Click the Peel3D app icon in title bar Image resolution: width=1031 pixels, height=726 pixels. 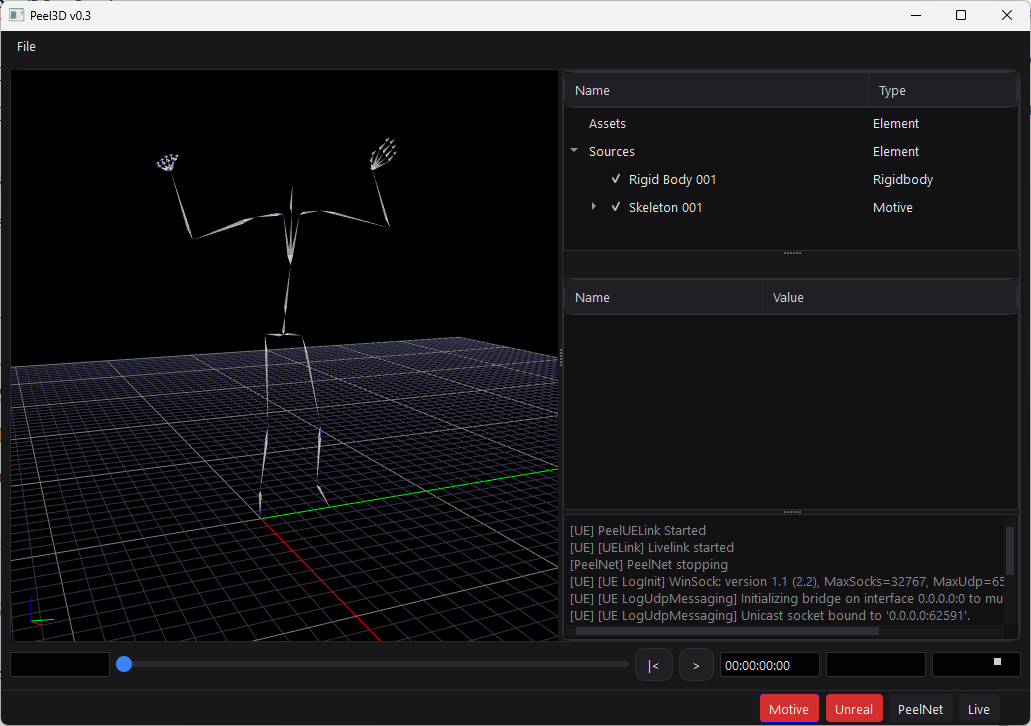point(17,15)
